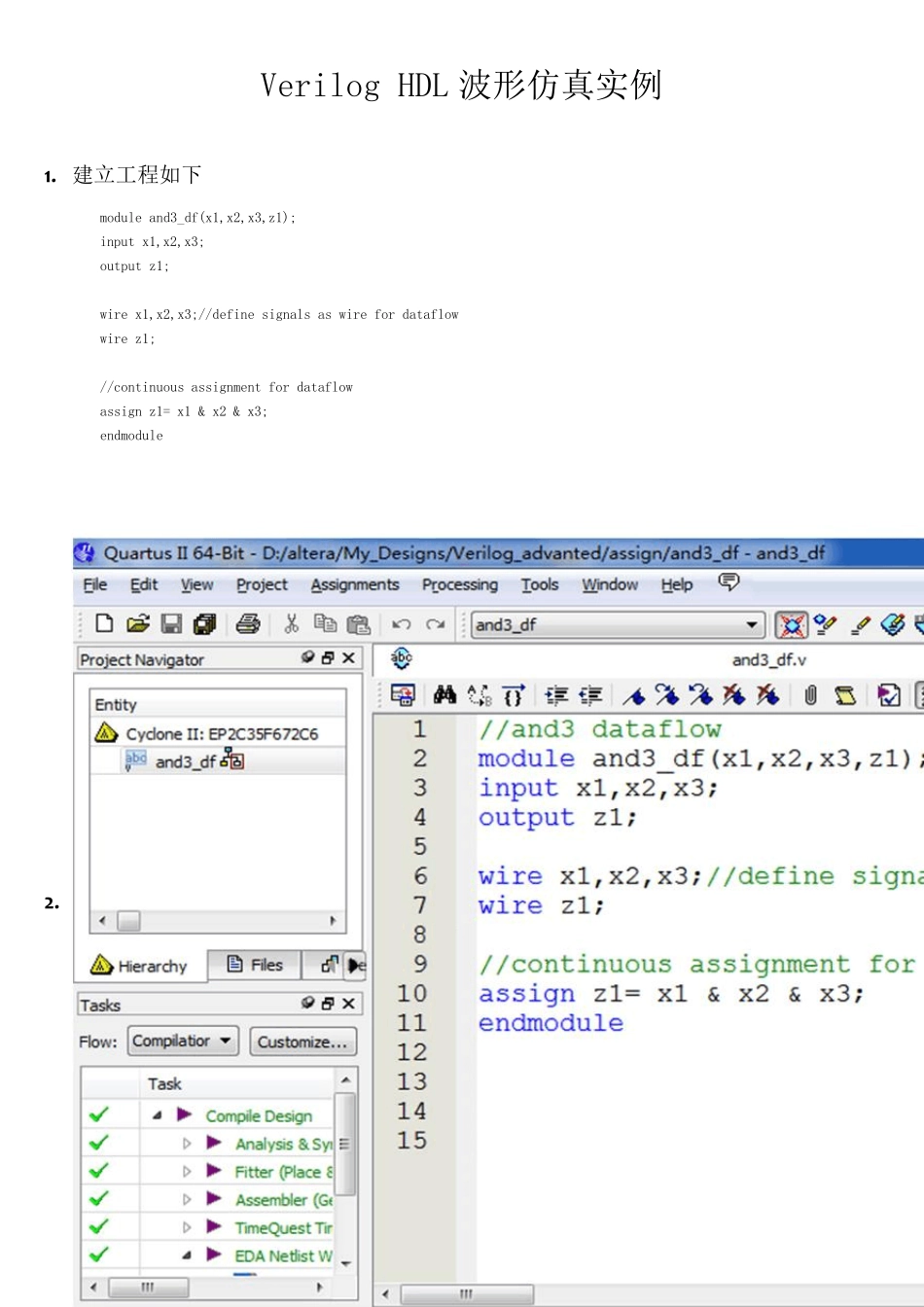Image resolution: width=924 pixels, height=1307 pixels.
Task: Expand the TimeQuest task
Action: [187, 1227]
